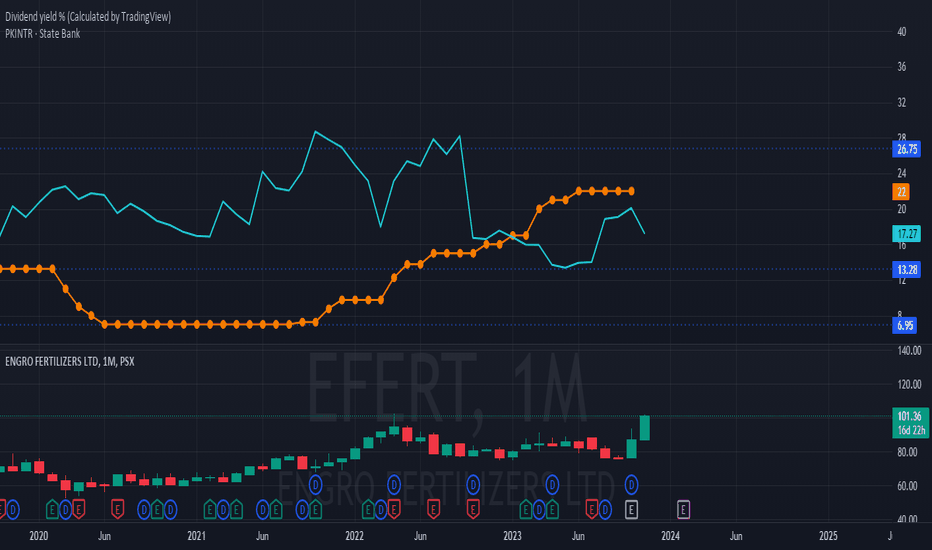Click the red earnings marker just after Jun 2023
932x550 pixels.
click(591, 510)
